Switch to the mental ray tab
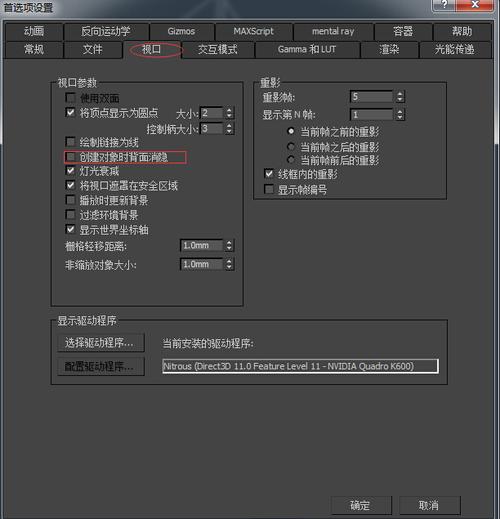500x519 pixels. click(333, 32)
